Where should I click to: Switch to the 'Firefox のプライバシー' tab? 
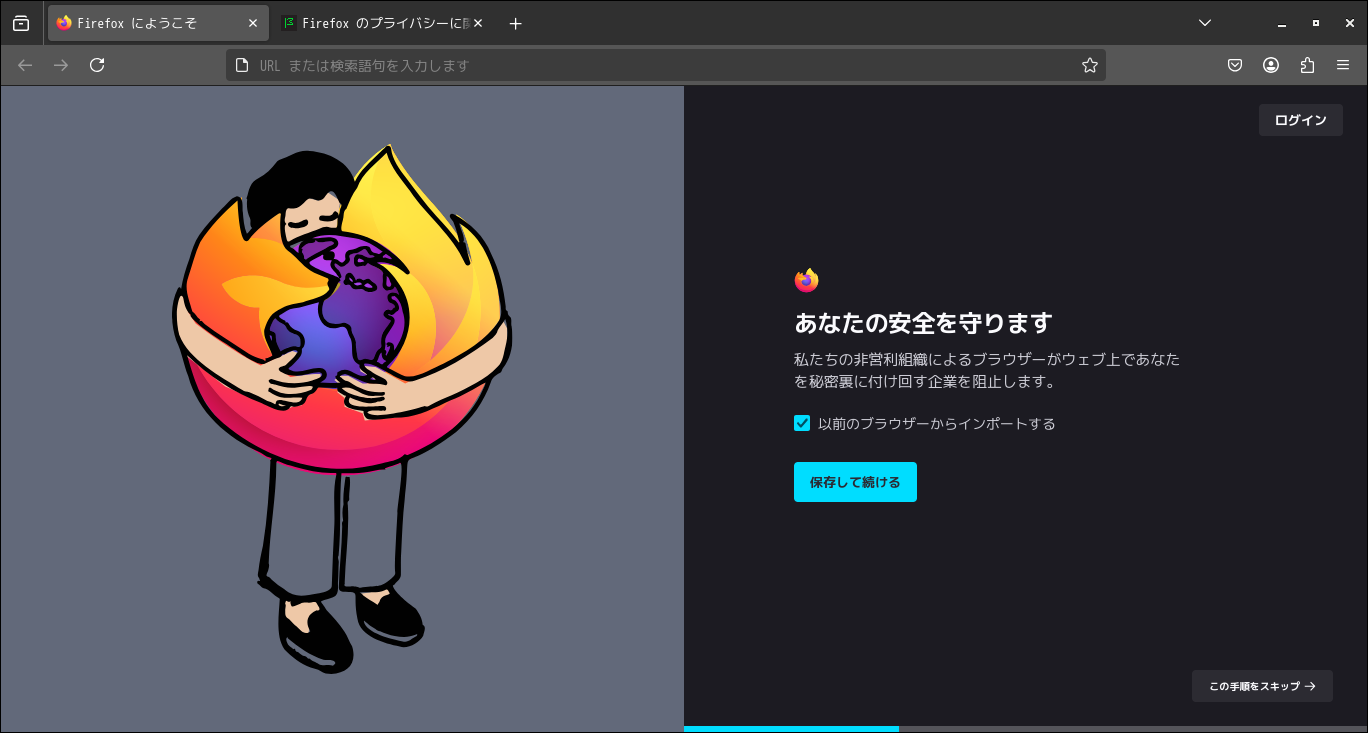point(380,23)
